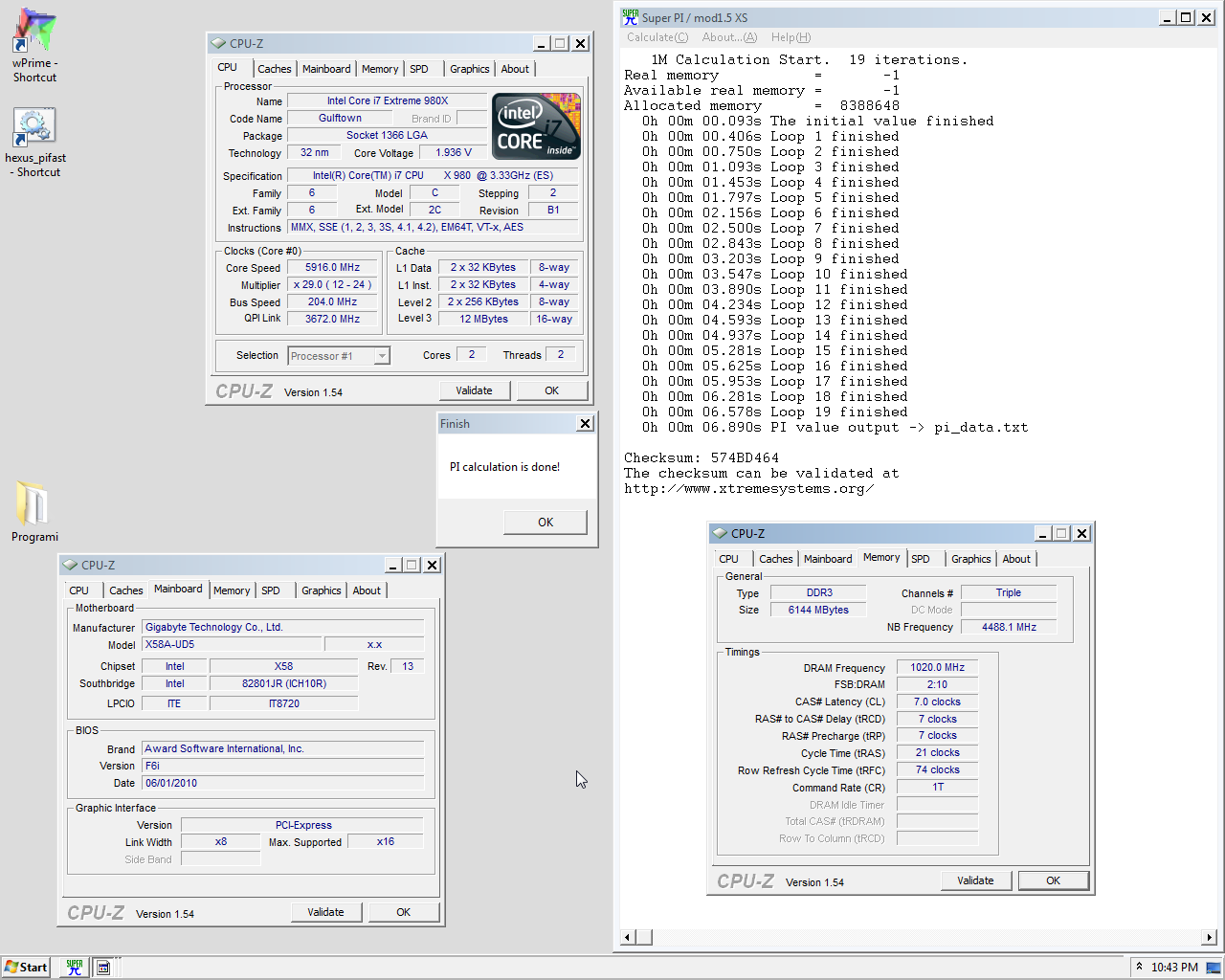The height and width of the screenshot is (980, 1225).
Task: Open the Calculate menu in Super PI
Action: click(x=657, y=37)
